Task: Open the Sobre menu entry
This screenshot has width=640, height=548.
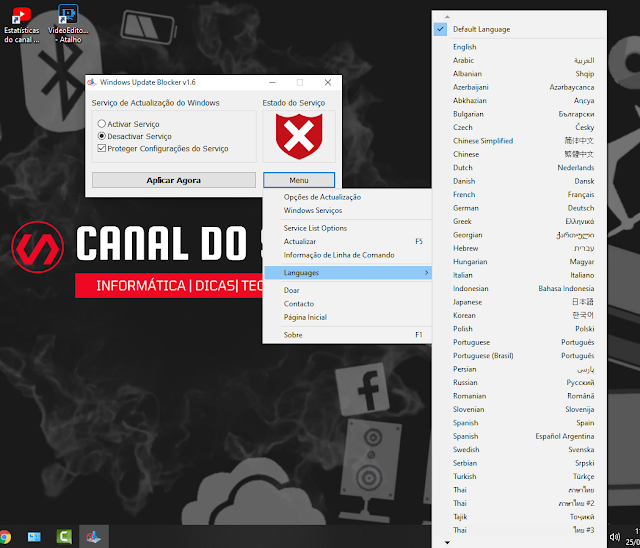Action: tap(347, 335)
